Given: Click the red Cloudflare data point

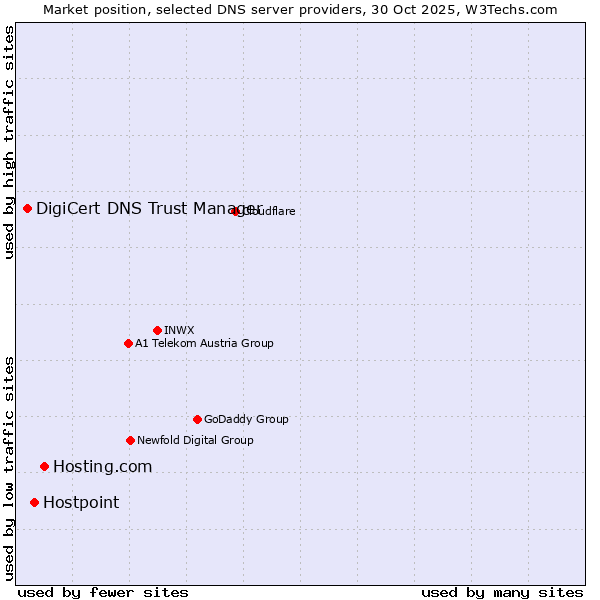Looking at the screenshot, I should (236, 211).
